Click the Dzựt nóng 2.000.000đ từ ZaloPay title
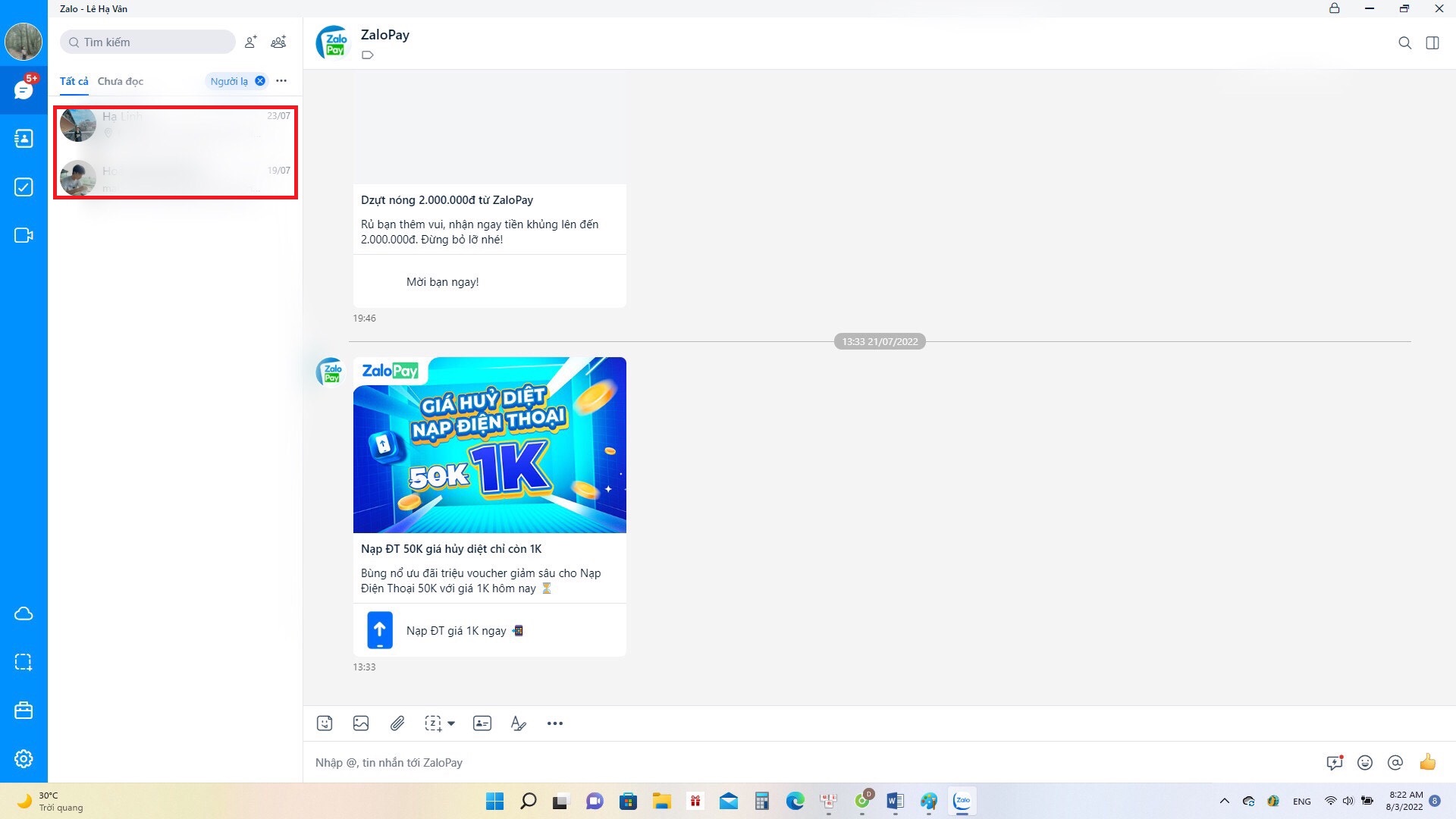The width and height of the screenshot is (1456, 819). [x=447, y=200]
